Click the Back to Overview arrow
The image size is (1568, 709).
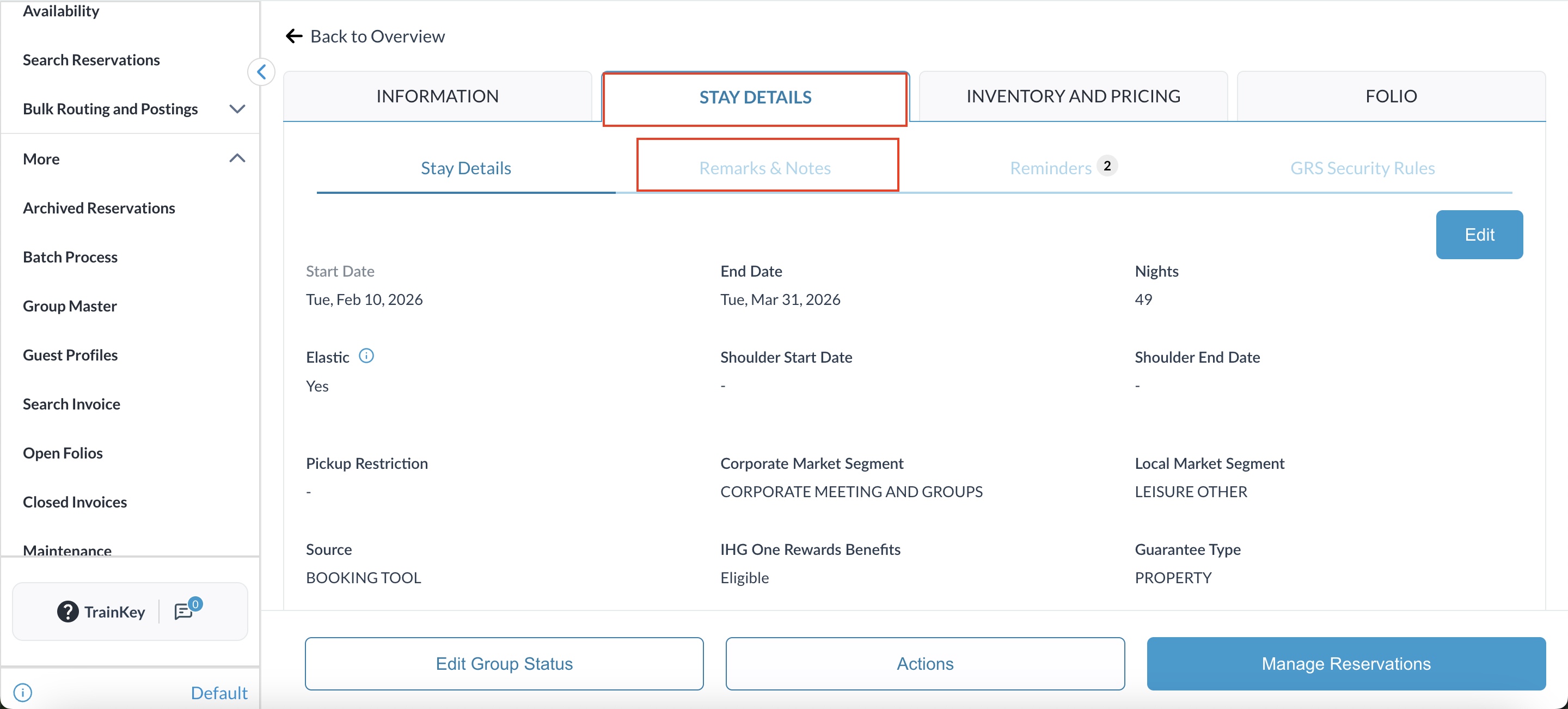(x=294, y=36)
